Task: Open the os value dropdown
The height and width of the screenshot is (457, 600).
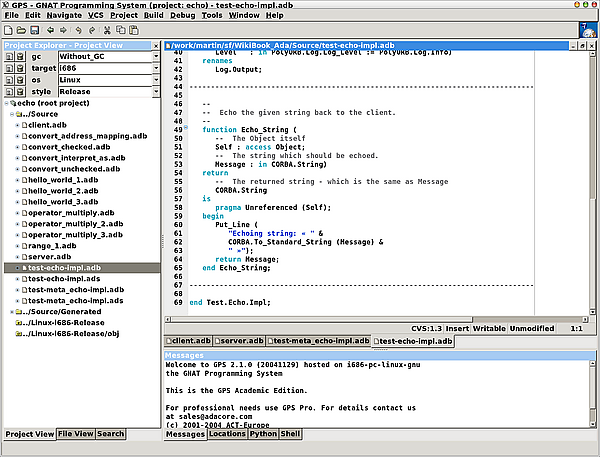Action: point(156,80)
